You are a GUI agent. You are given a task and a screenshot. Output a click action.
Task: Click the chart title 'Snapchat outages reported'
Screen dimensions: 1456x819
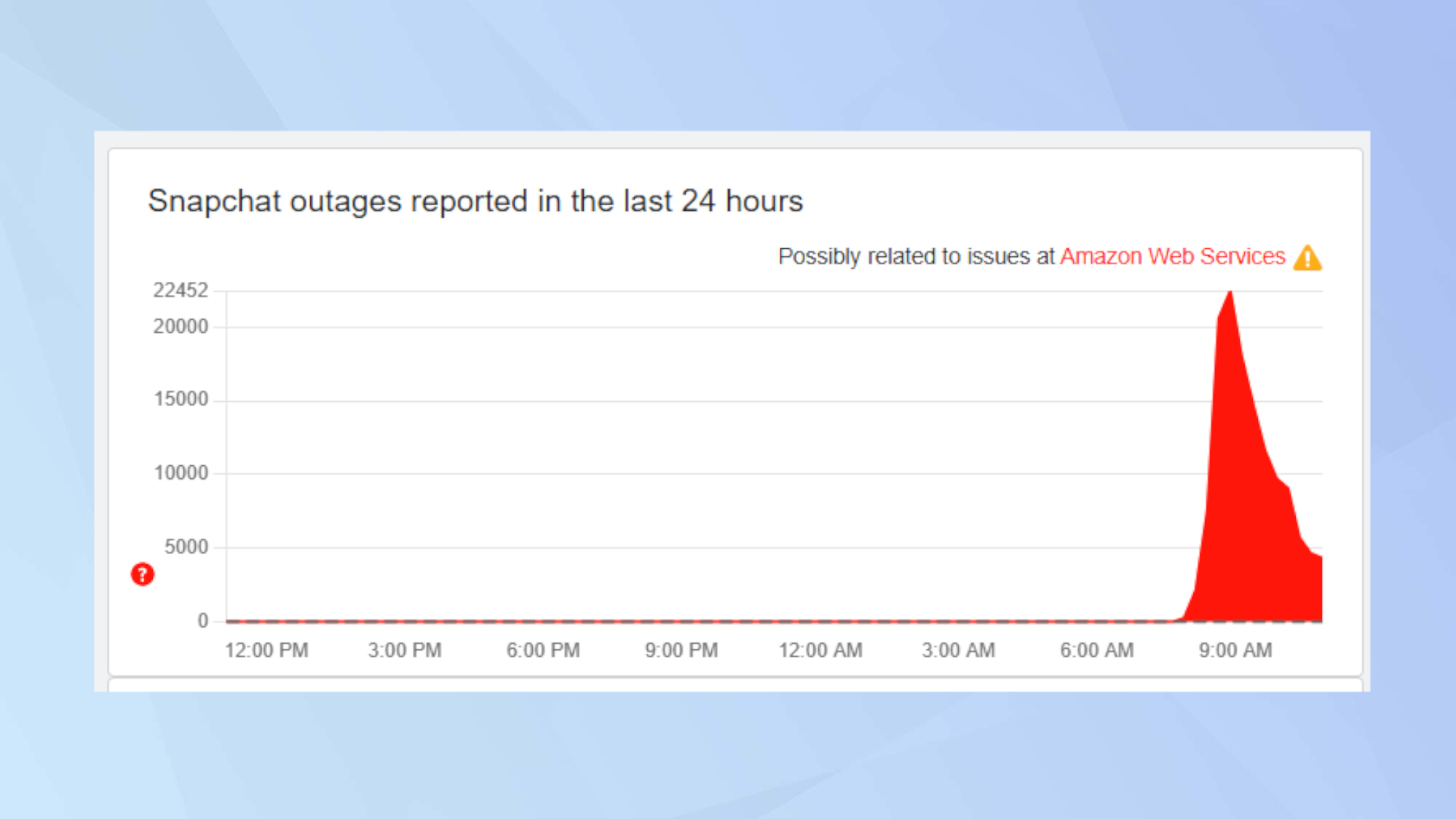pos(475,201)
